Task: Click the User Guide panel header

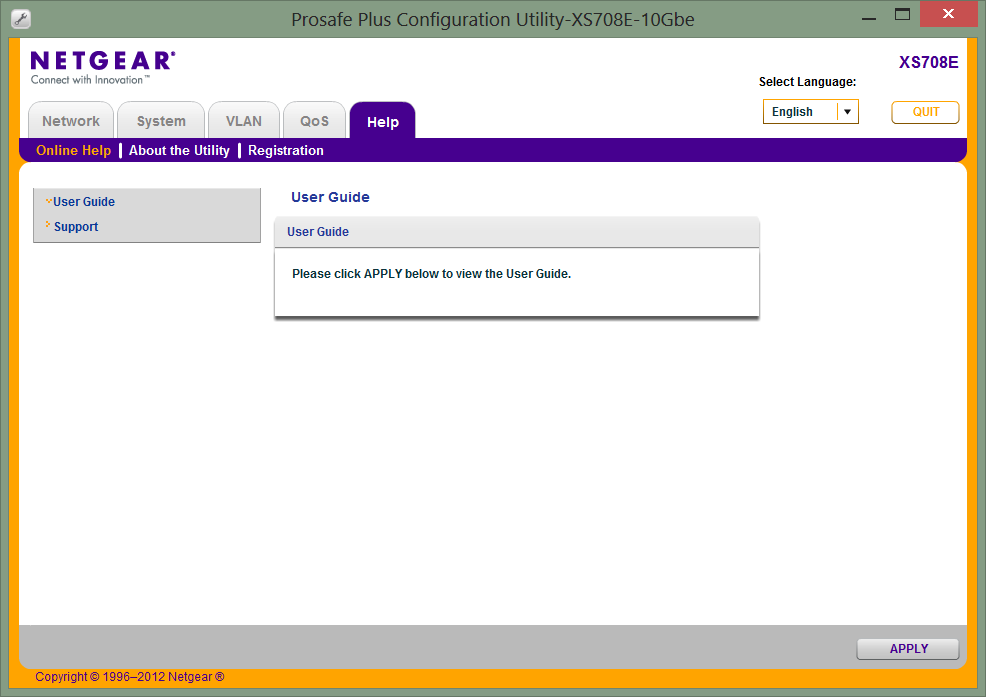Action: (517, 232)
